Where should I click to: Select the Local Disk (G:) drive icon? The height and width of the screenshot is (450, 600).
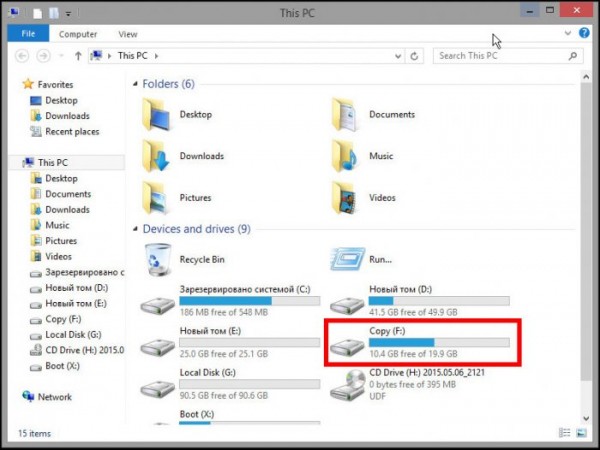pyautogui.click(x=158, y=389)
